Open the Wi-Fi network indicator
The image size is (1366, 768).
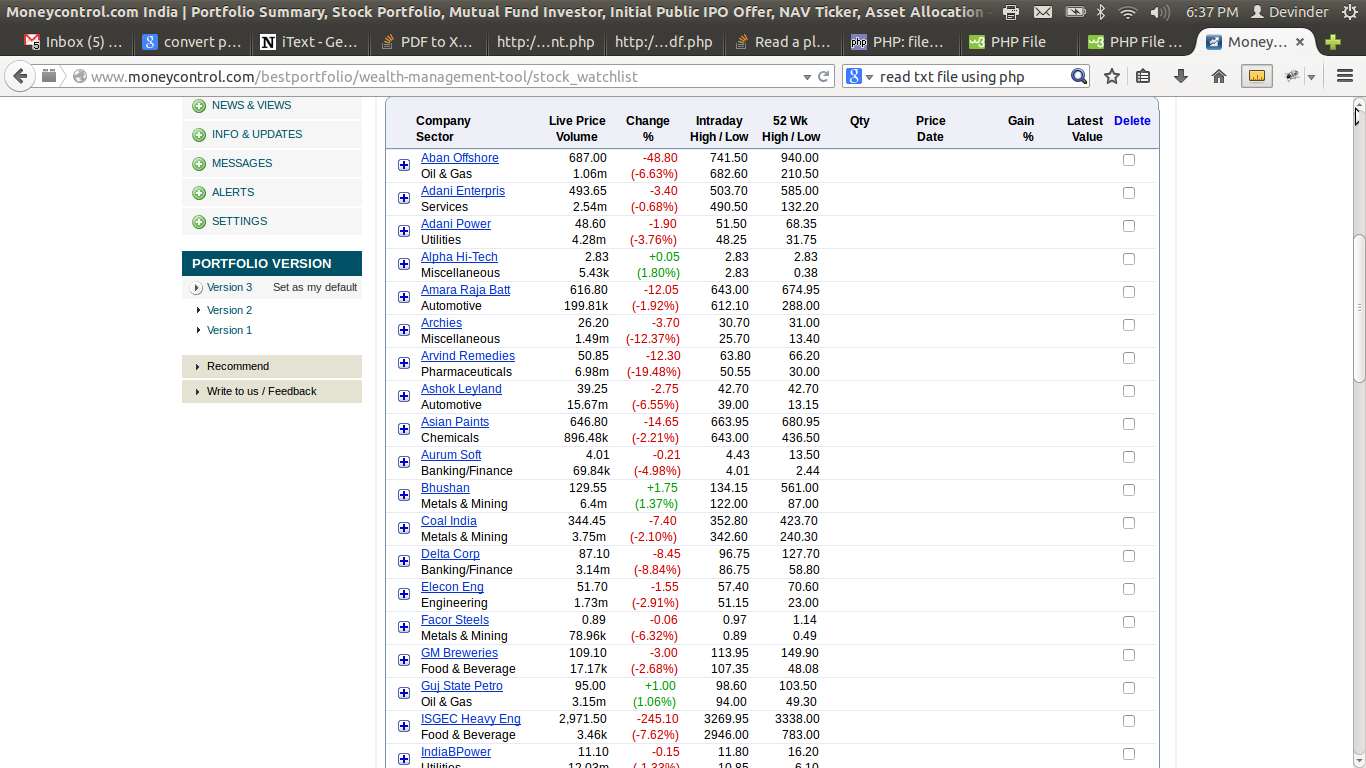[x=1128, y=12]
